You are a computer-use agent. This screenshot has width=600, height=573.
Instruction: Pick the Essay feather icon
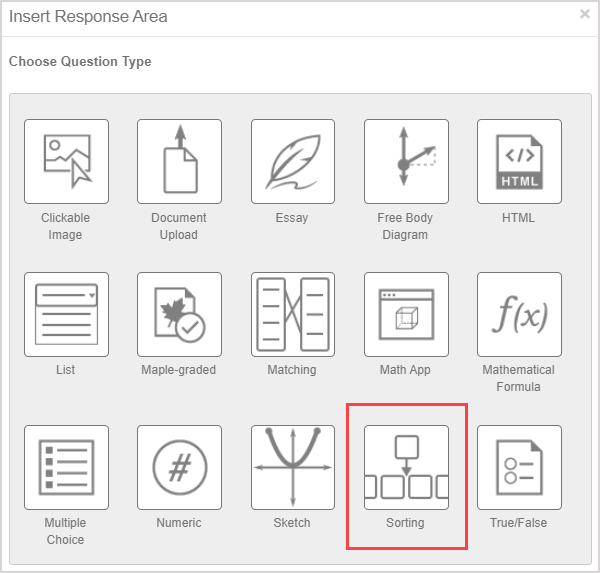pos(292,162)
